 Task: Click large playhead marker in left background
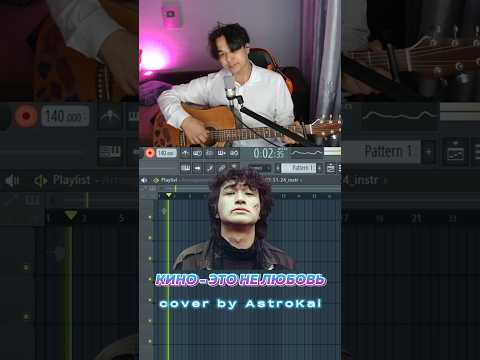click(x=71, y=216)
